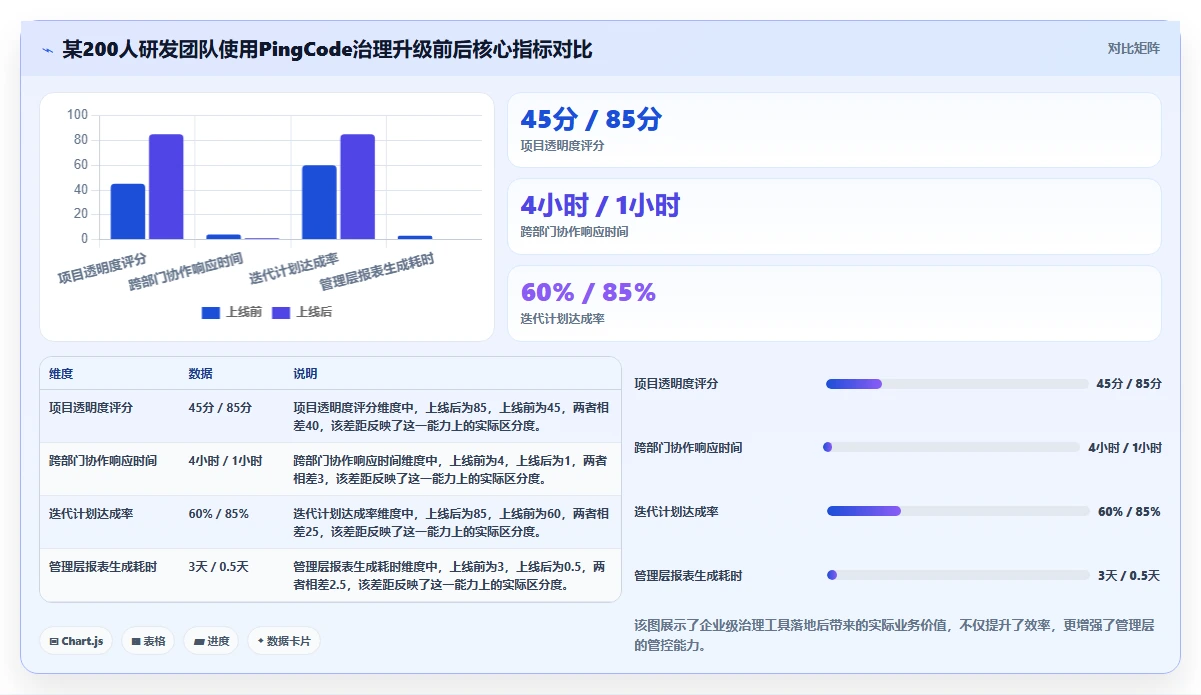Toggle the 上线后 legend swatch in chart
Viewport: 1201px width, 695px height.
pyautogui.click(x=281, y=313)
